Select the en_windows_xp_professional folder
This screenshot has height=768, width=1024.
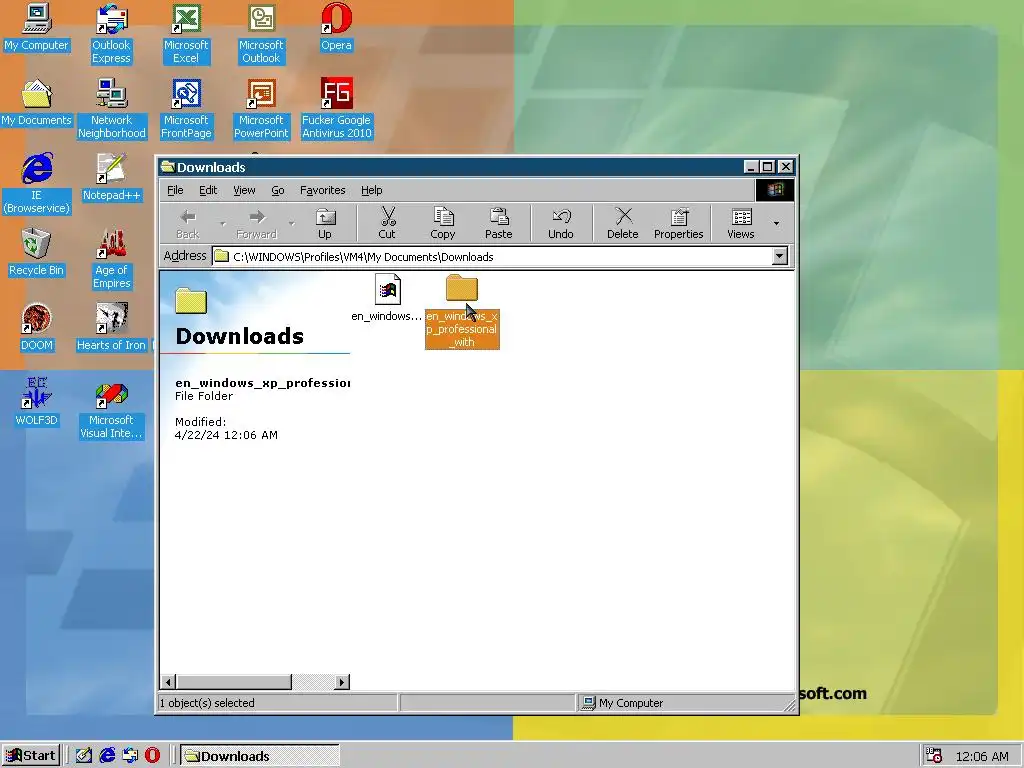click(462, 312)
